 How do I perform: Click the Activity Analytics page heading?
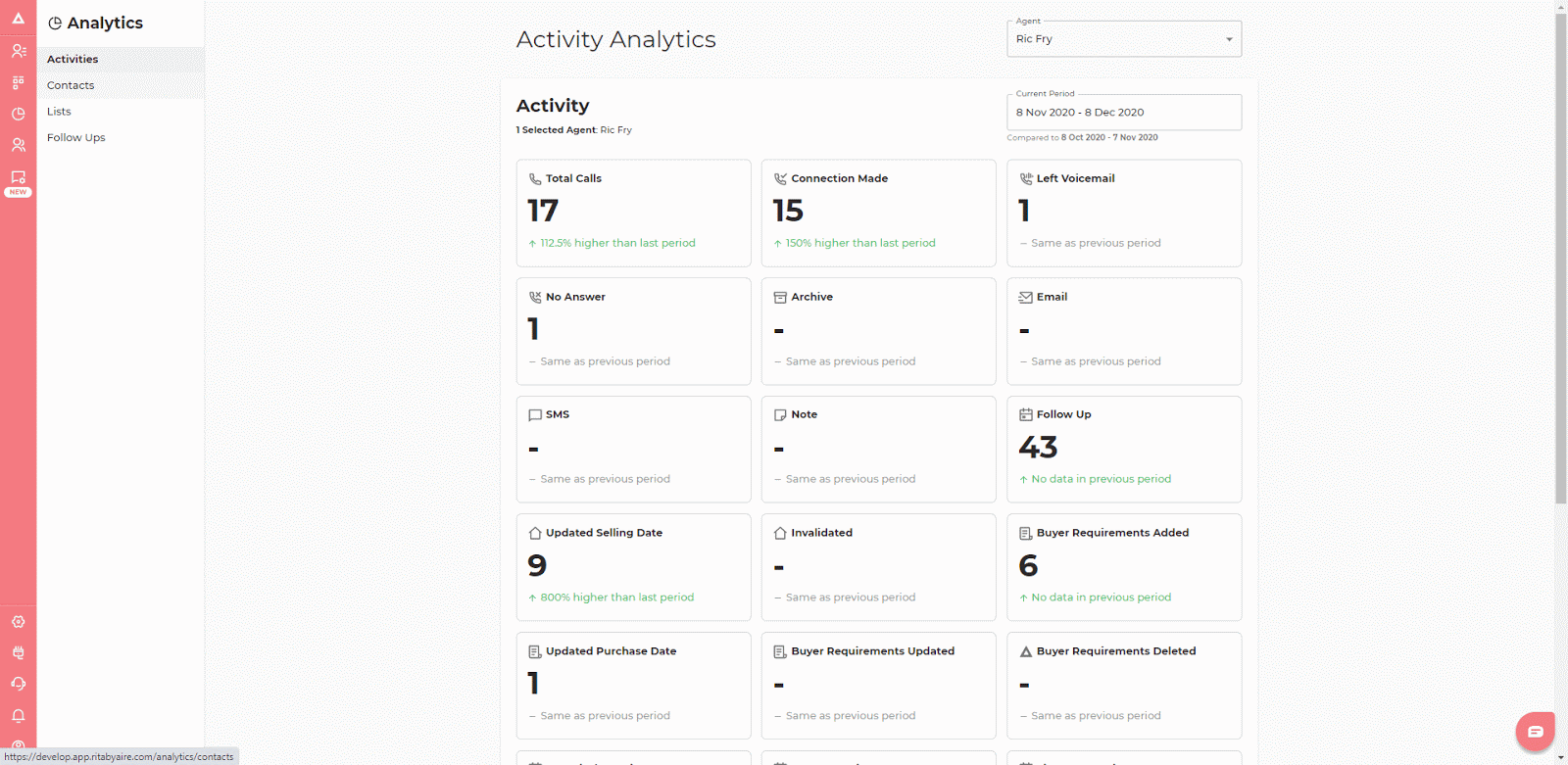616,39
